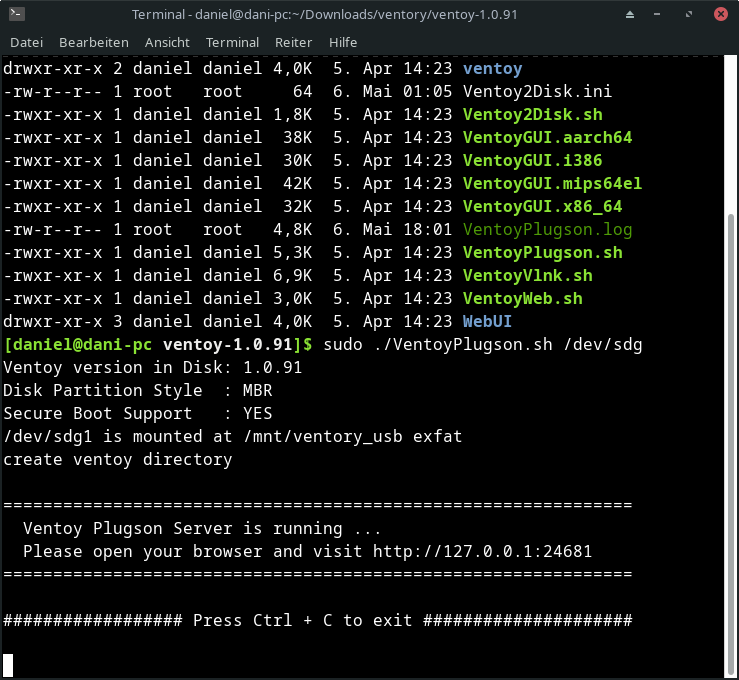
Task: Click the 'Disk Partition Style : MBR' line
Action: pyautogui.click(x=138, y=391)
